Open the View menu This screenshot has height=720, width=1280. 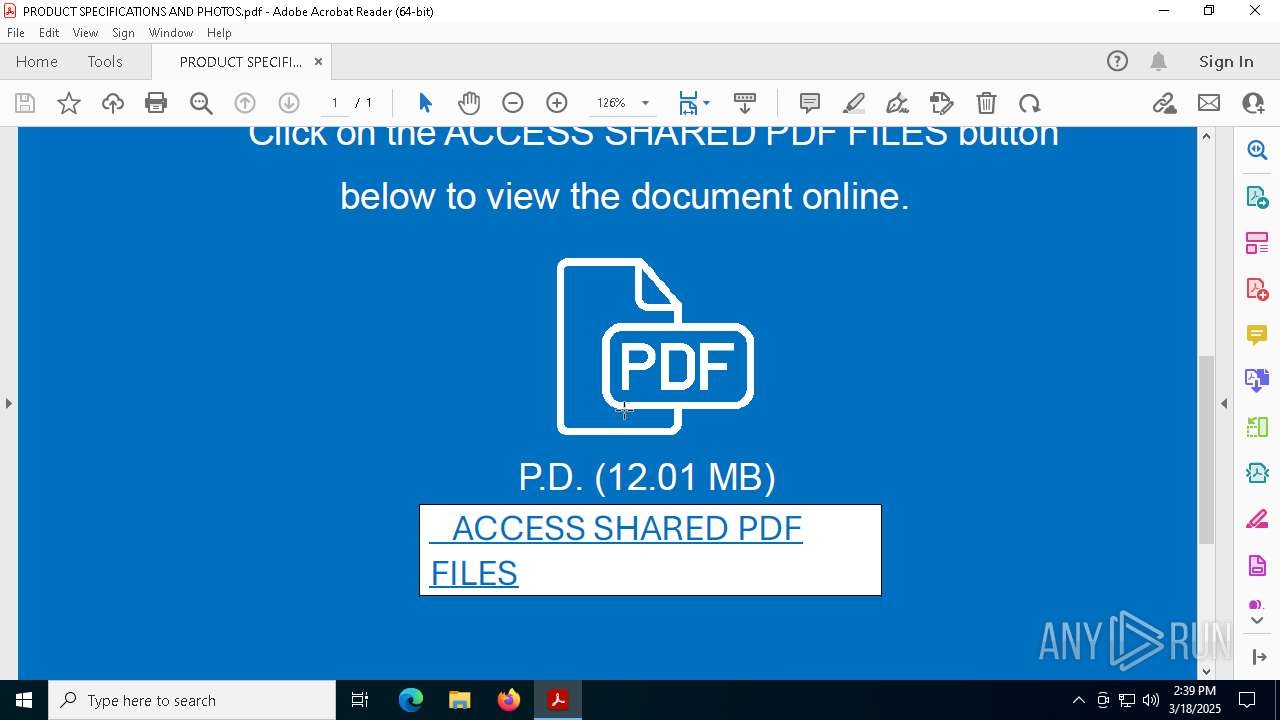(85, 32)
